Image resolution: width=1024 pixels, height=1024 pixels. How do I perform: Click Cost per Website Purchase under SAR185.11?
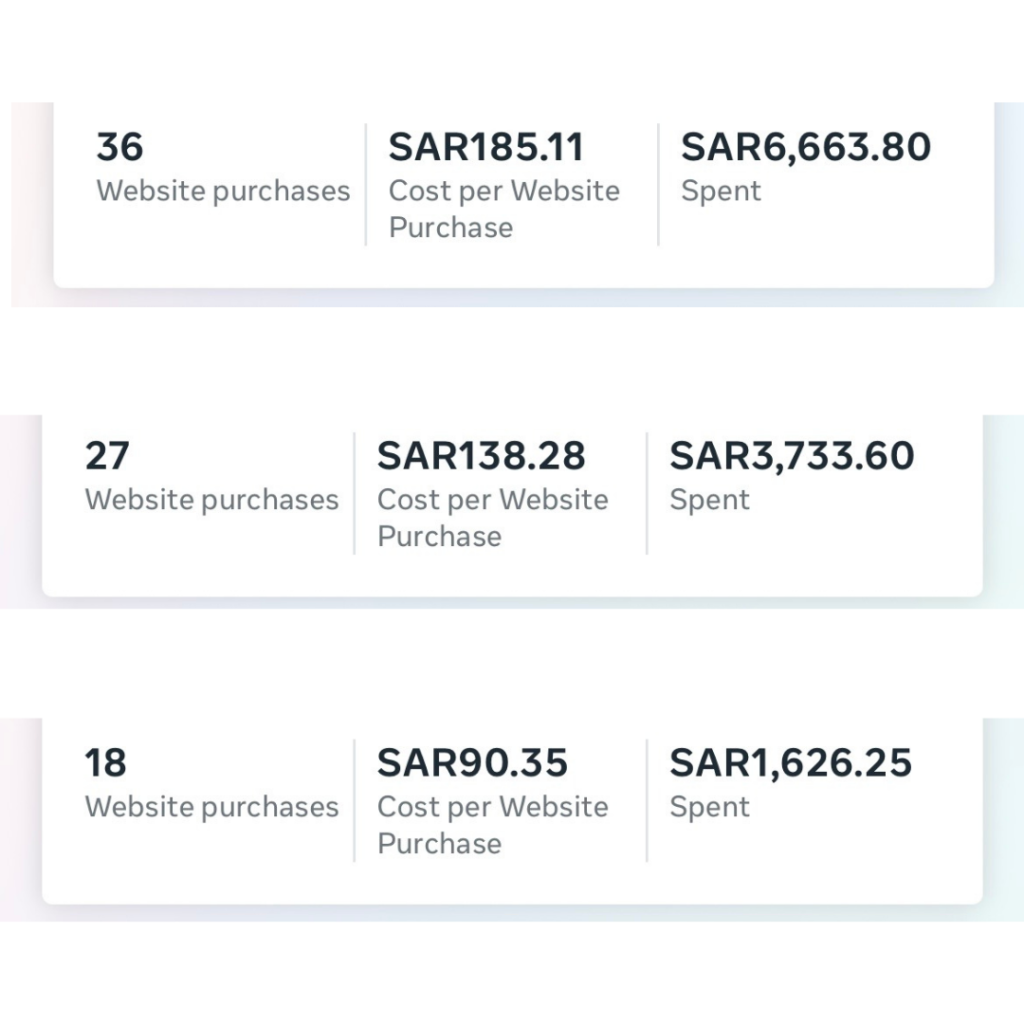coord(504,209)
